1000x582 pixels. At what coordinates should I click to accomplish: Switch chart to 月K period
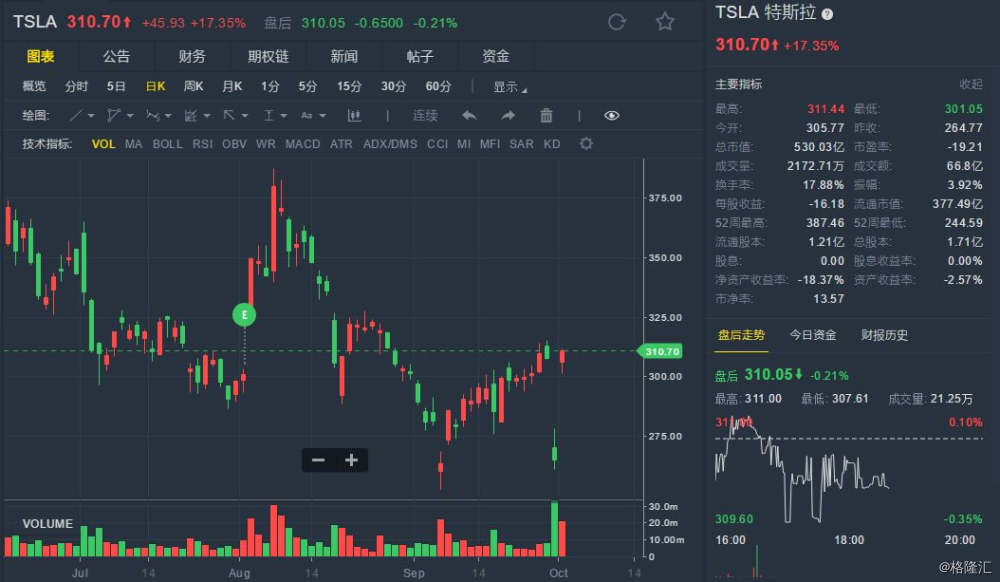click(x=232, y=87)
